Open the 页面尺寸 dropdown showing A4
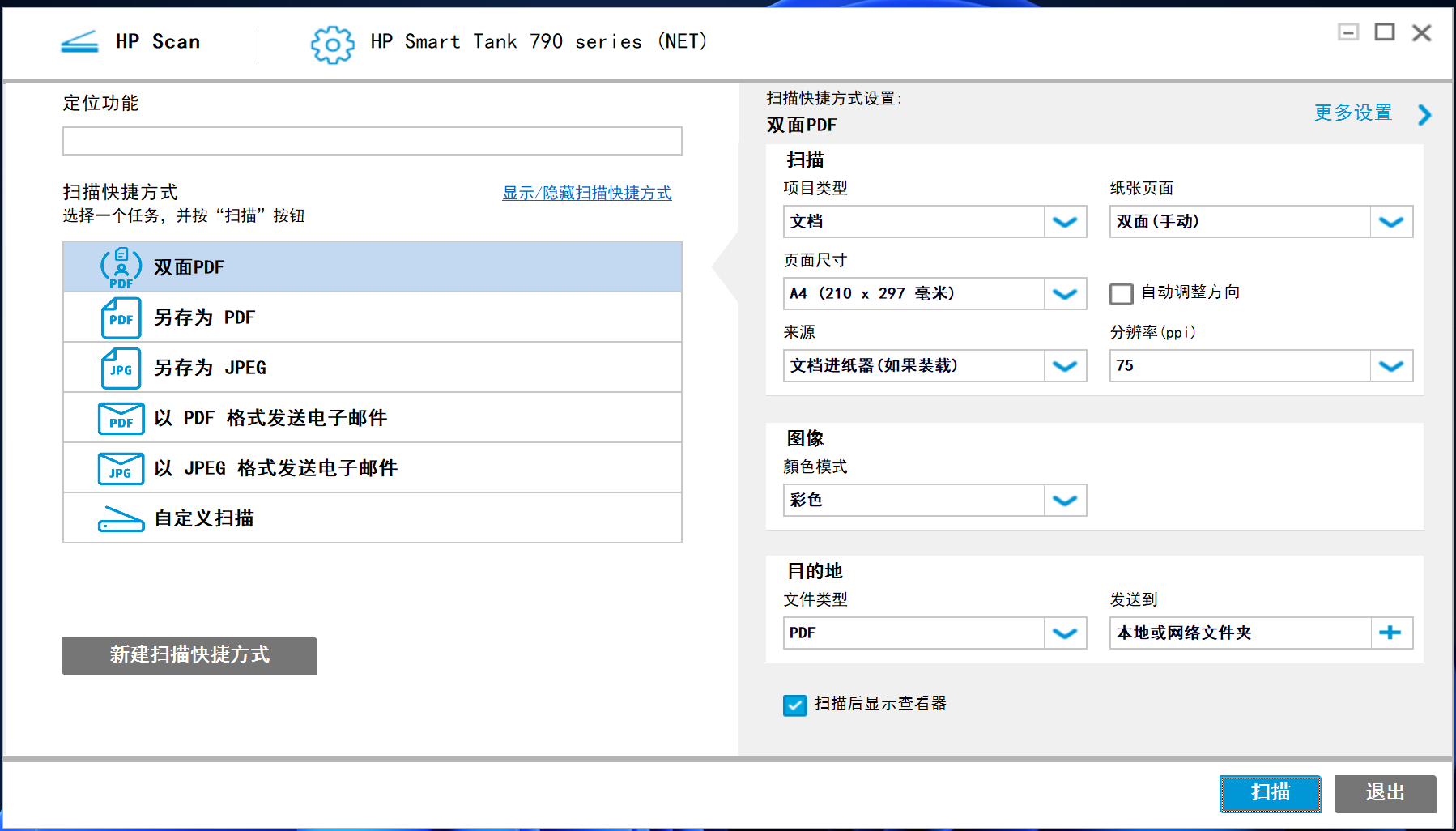Image resolution: width=1456 pixels, height=831 pixels. point(1064,293)
